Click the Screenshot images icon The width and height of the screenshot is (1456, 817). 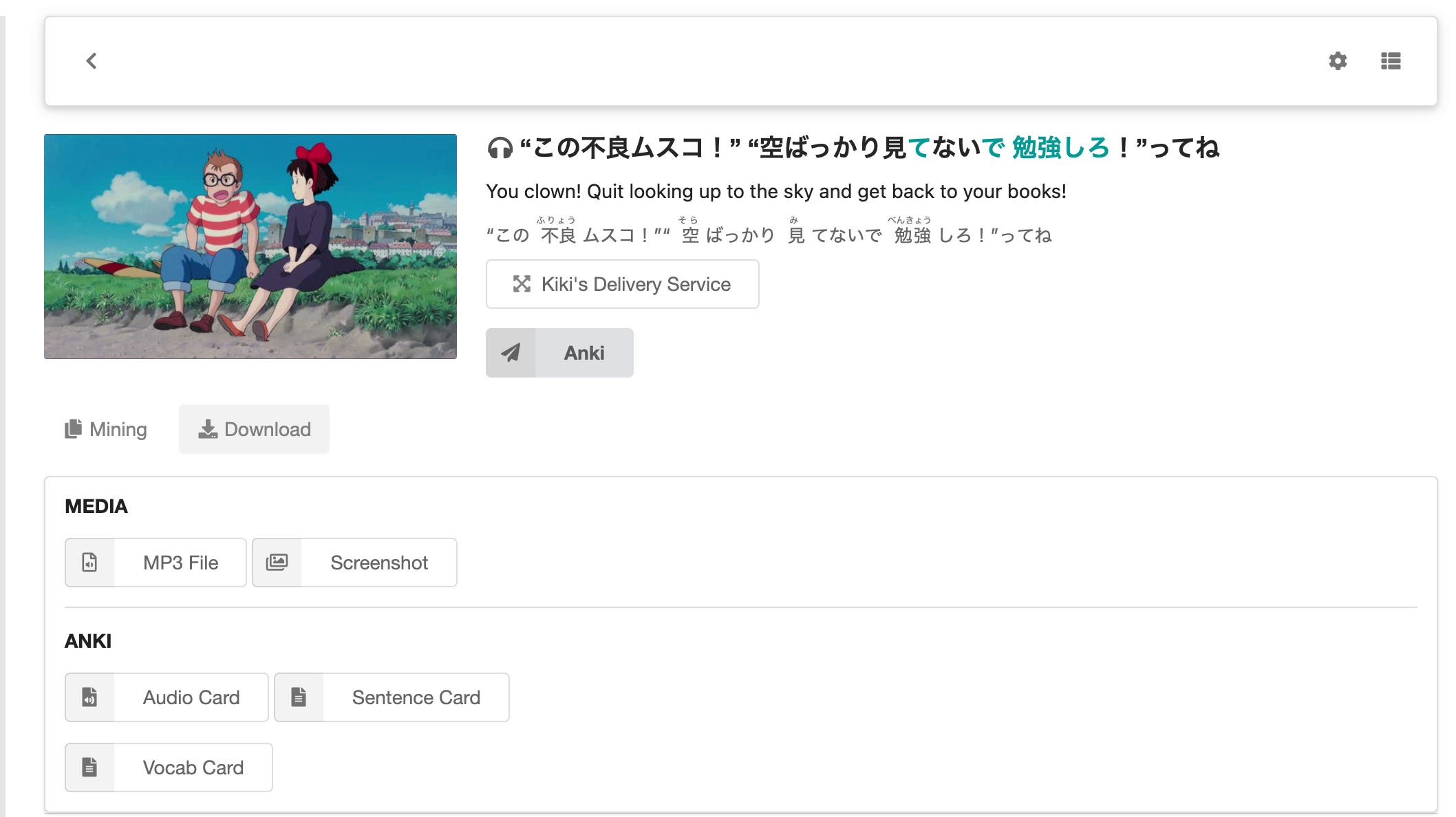tap(277, 563)
